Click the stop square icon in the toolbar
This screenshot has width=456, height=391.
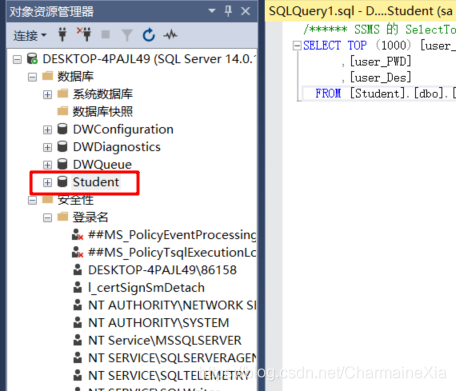point(106,34)
